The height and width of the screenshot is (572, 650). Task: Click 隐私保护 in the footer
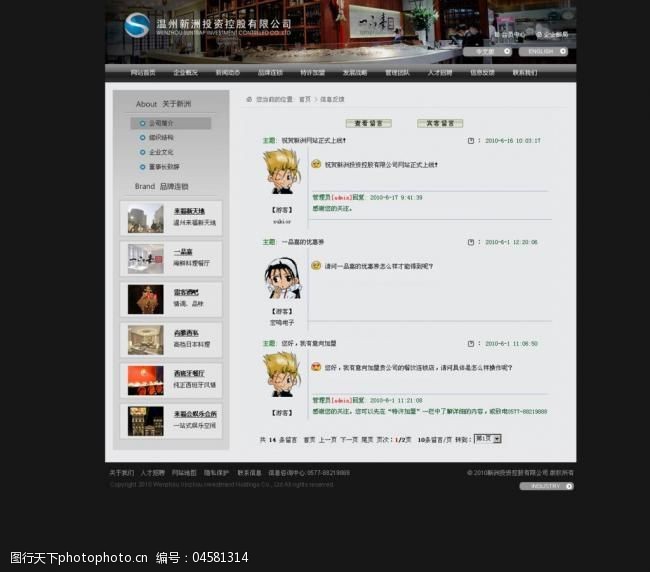point(216,473)
